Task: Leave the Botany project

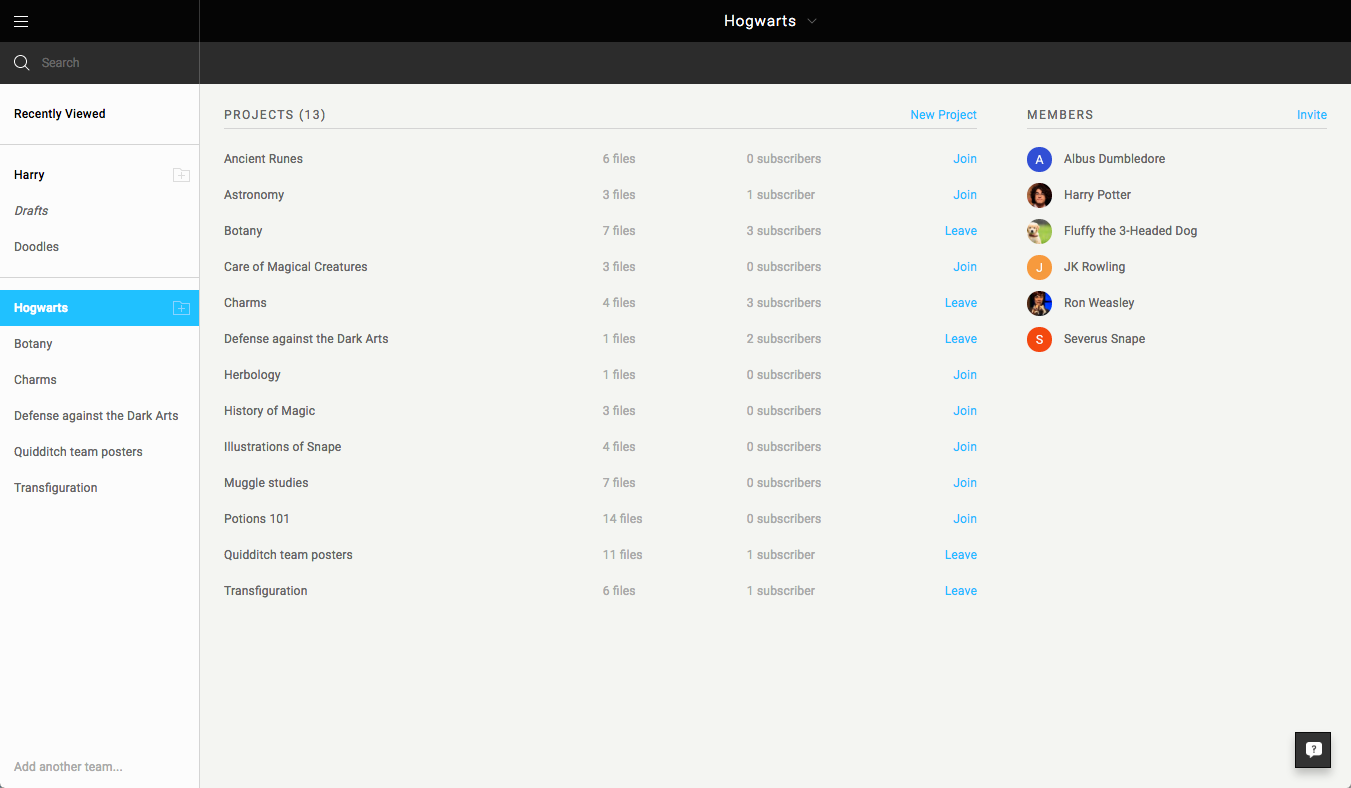Action: click(x=961, y=231)
